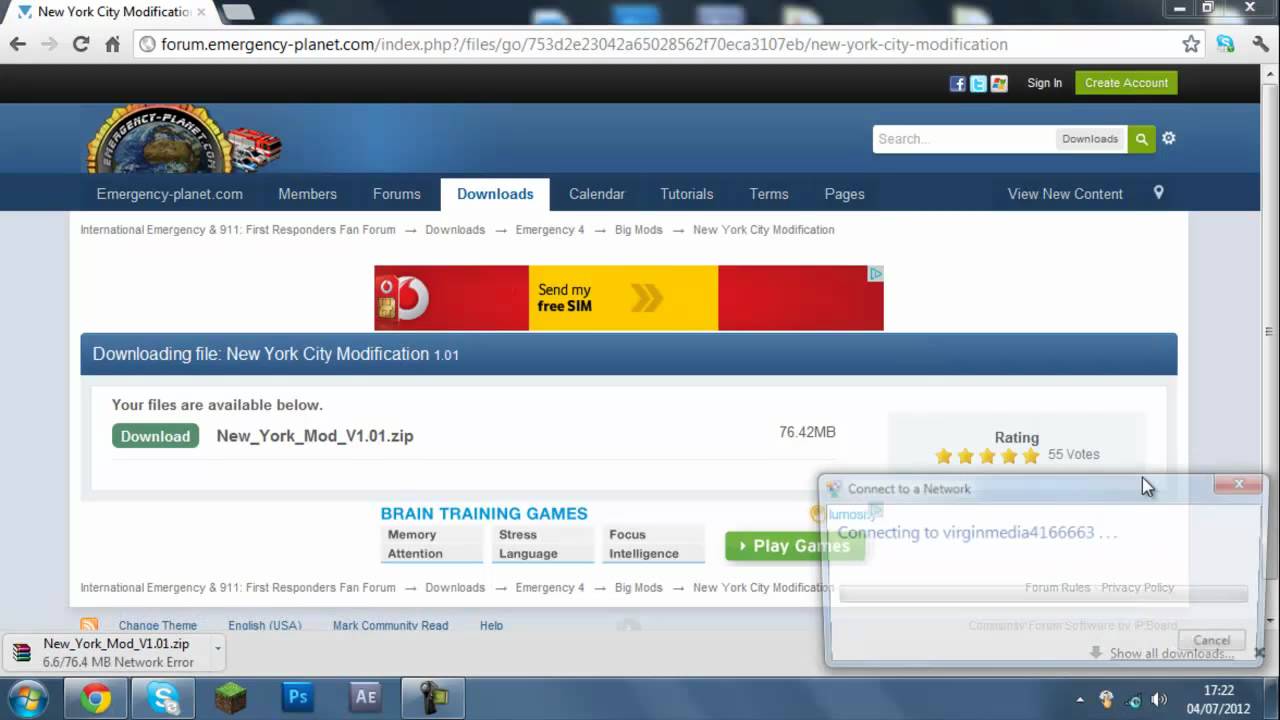Show hidden tray icons arrow
Viewport: 1280px width, 720px height.
pos(1080,699)
